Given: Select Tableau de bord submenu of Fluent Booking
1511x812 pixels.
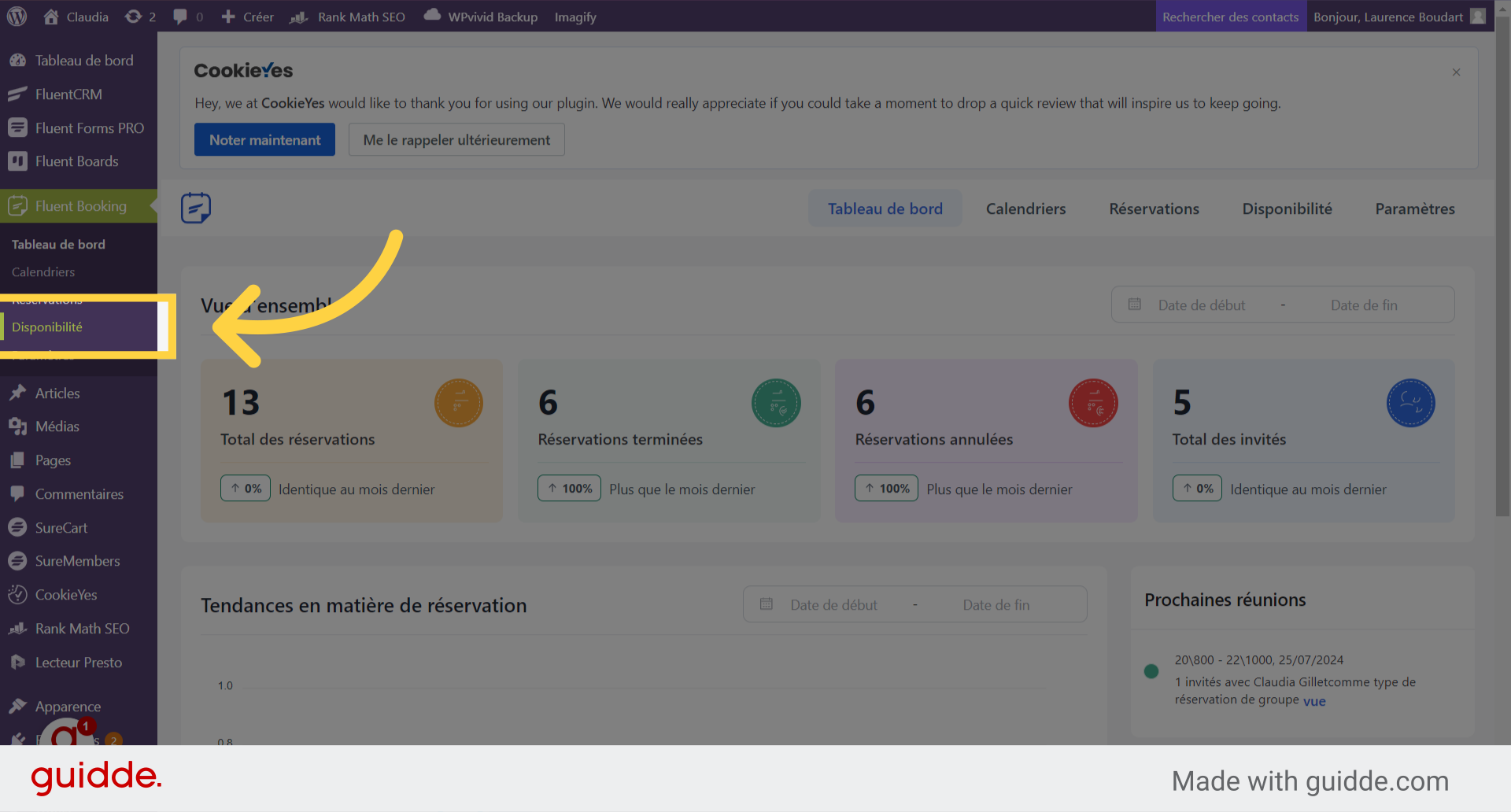Looking at the screenshot, I should [x=58, y=245].
